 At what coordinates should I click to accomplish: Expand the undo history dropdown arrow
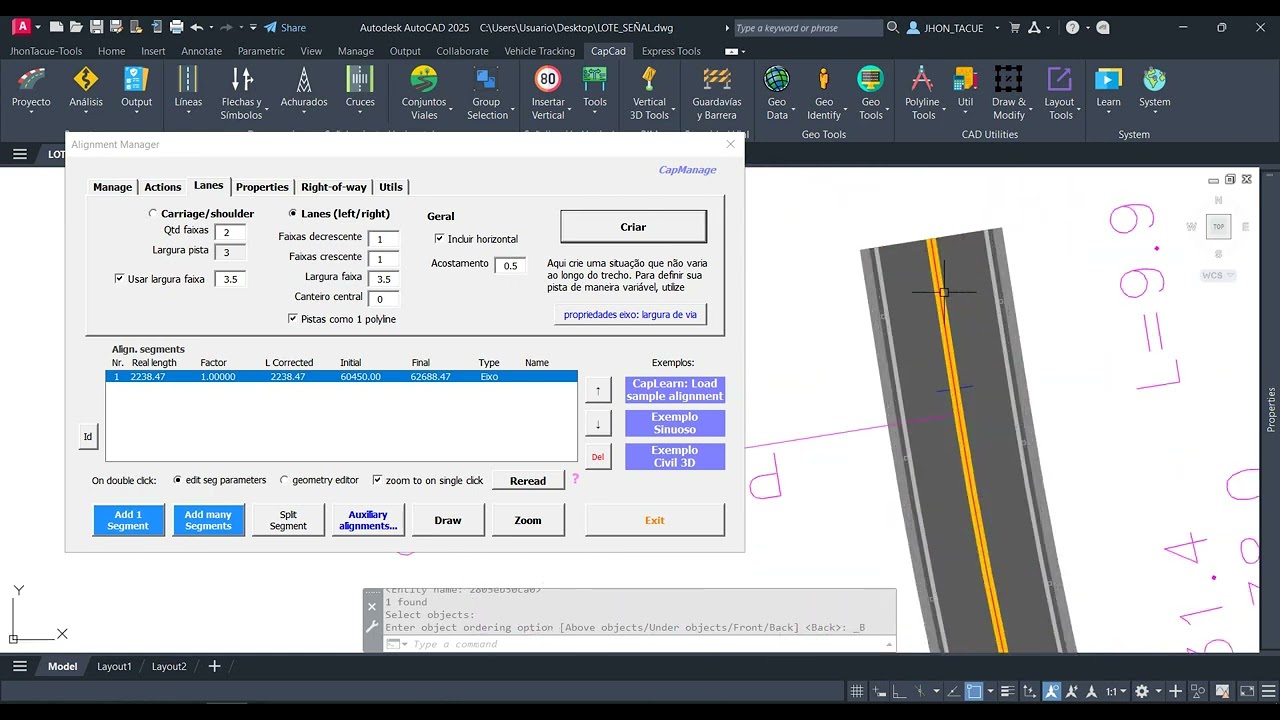tap(211, 27)
